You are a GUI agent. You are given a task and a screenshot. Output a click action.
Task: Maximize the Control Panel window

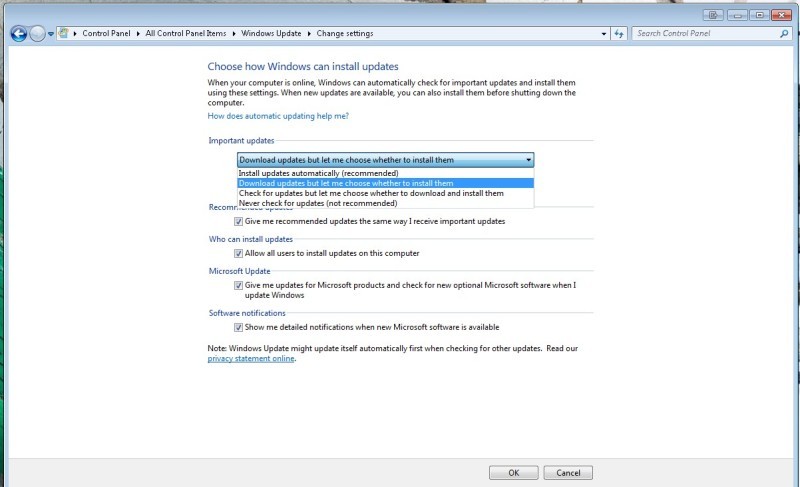pyautogui.click(x=759, y=15)
